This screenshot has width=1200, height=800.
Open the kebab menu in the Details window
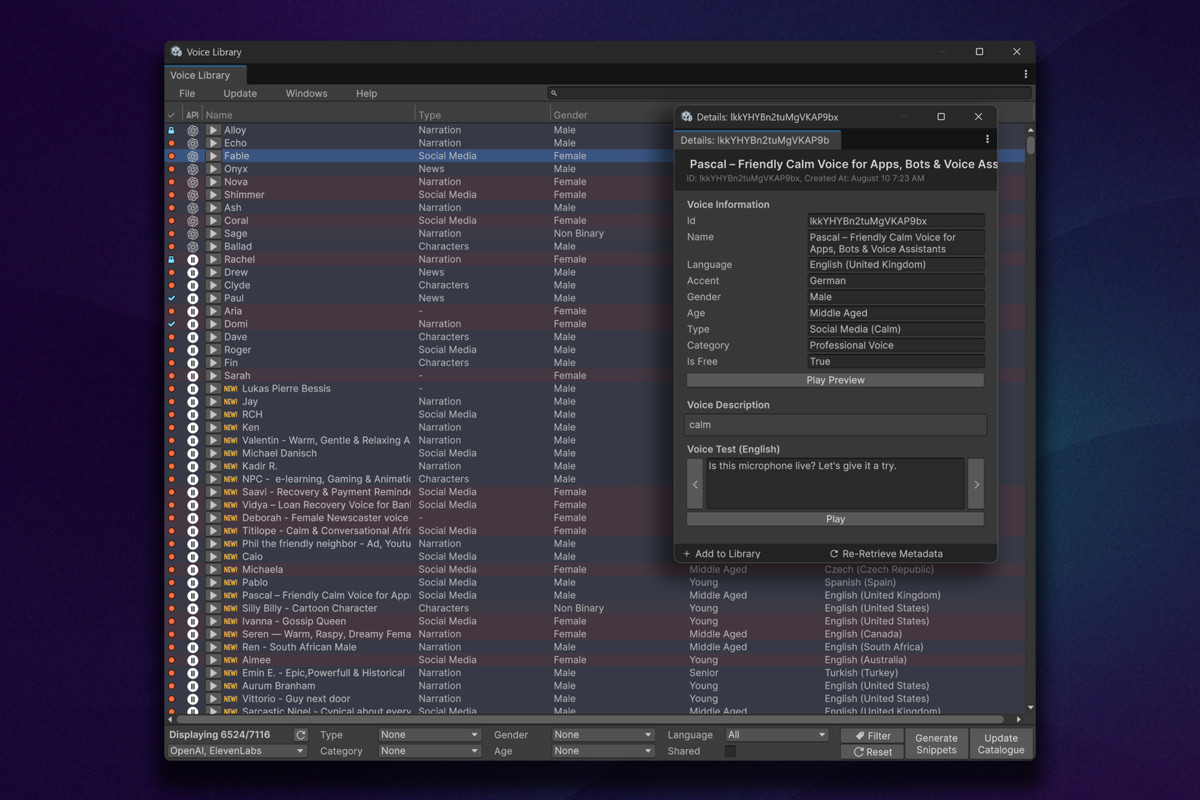point(989,141)
